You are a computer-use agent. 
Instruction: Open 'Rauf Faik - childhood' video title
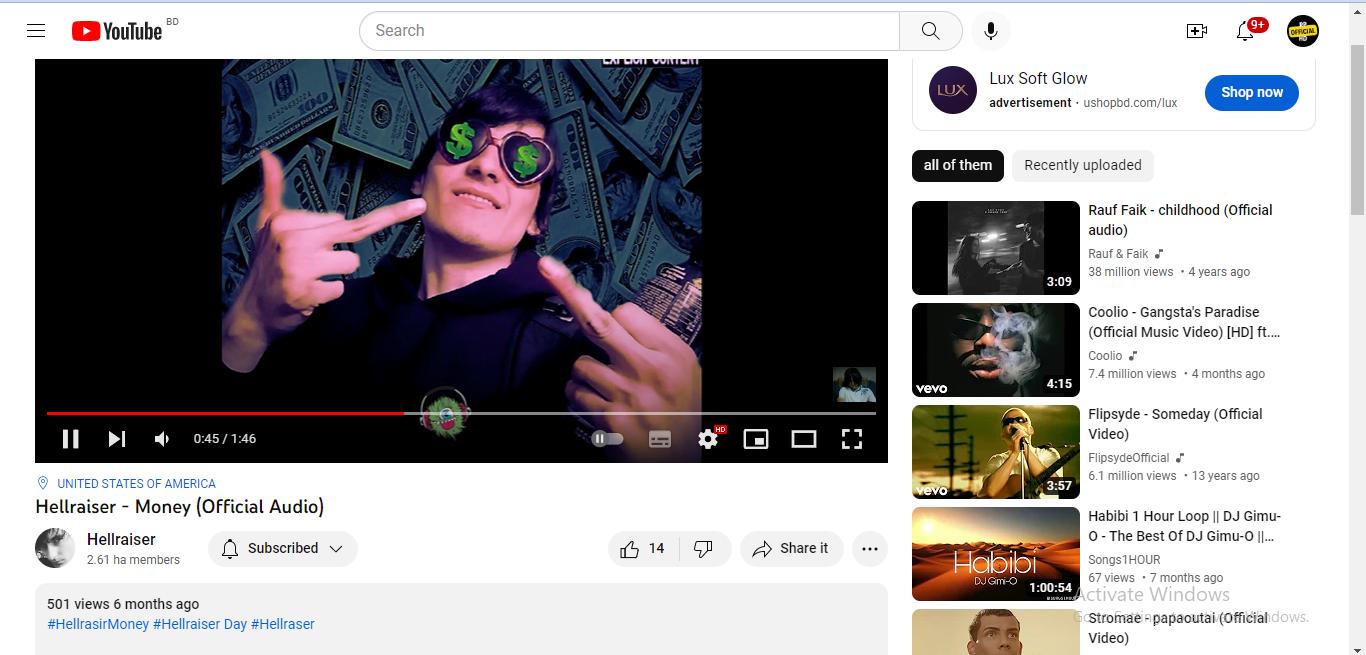point(1180,220)
